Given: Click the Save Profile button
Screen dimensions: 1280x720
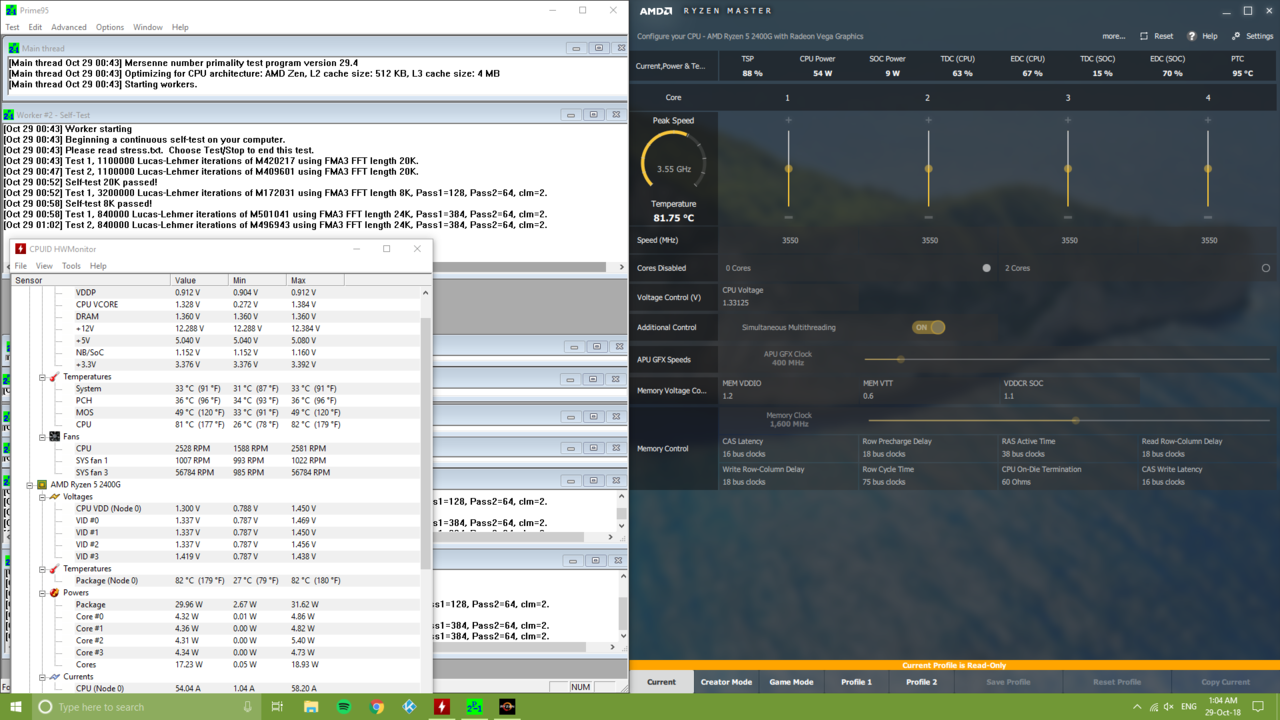Looking at the screenshot, I should pyautogui.click(x=1008, y=682).
